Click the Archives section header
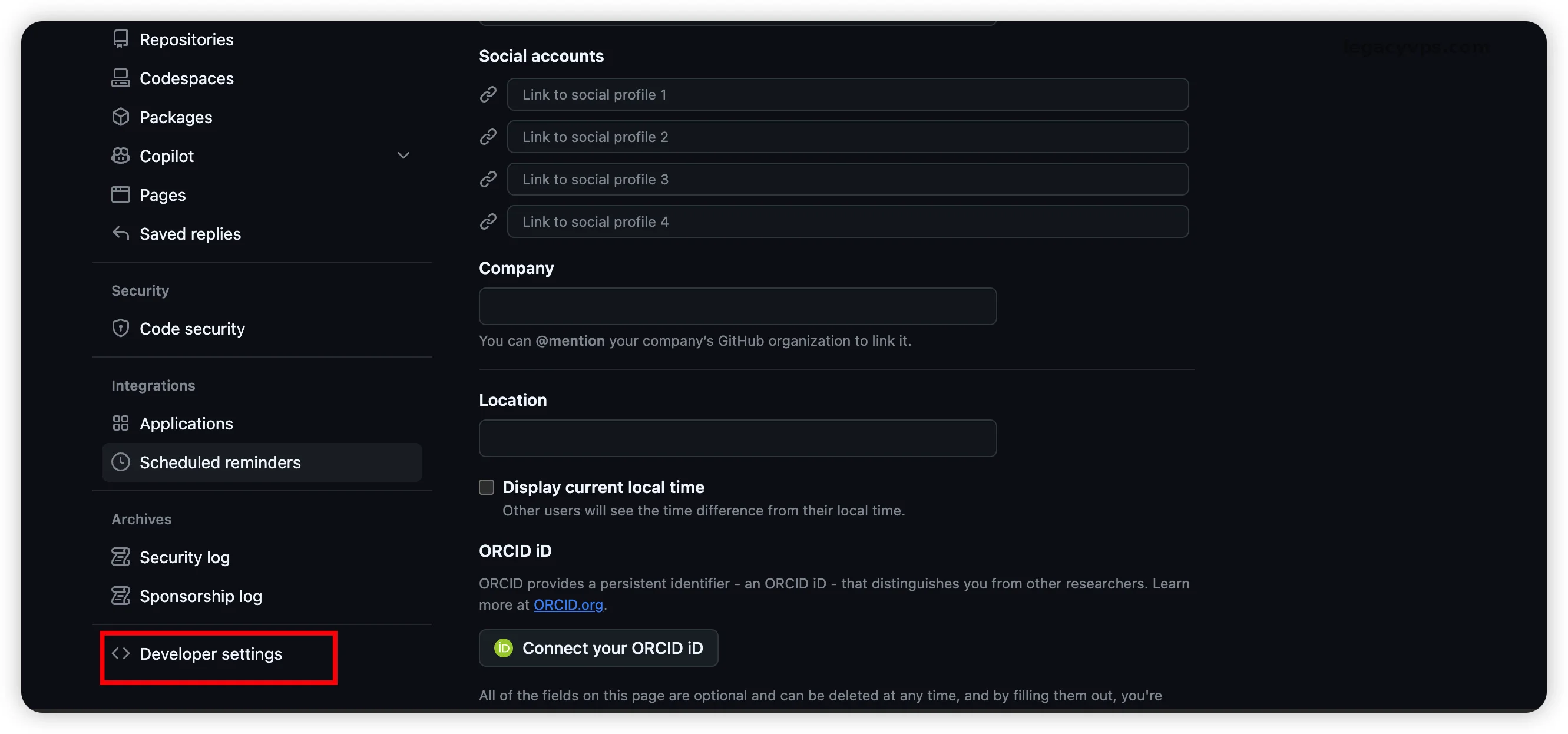The height and width of the screenshot is (734, 1568). [x=141, y=519]
